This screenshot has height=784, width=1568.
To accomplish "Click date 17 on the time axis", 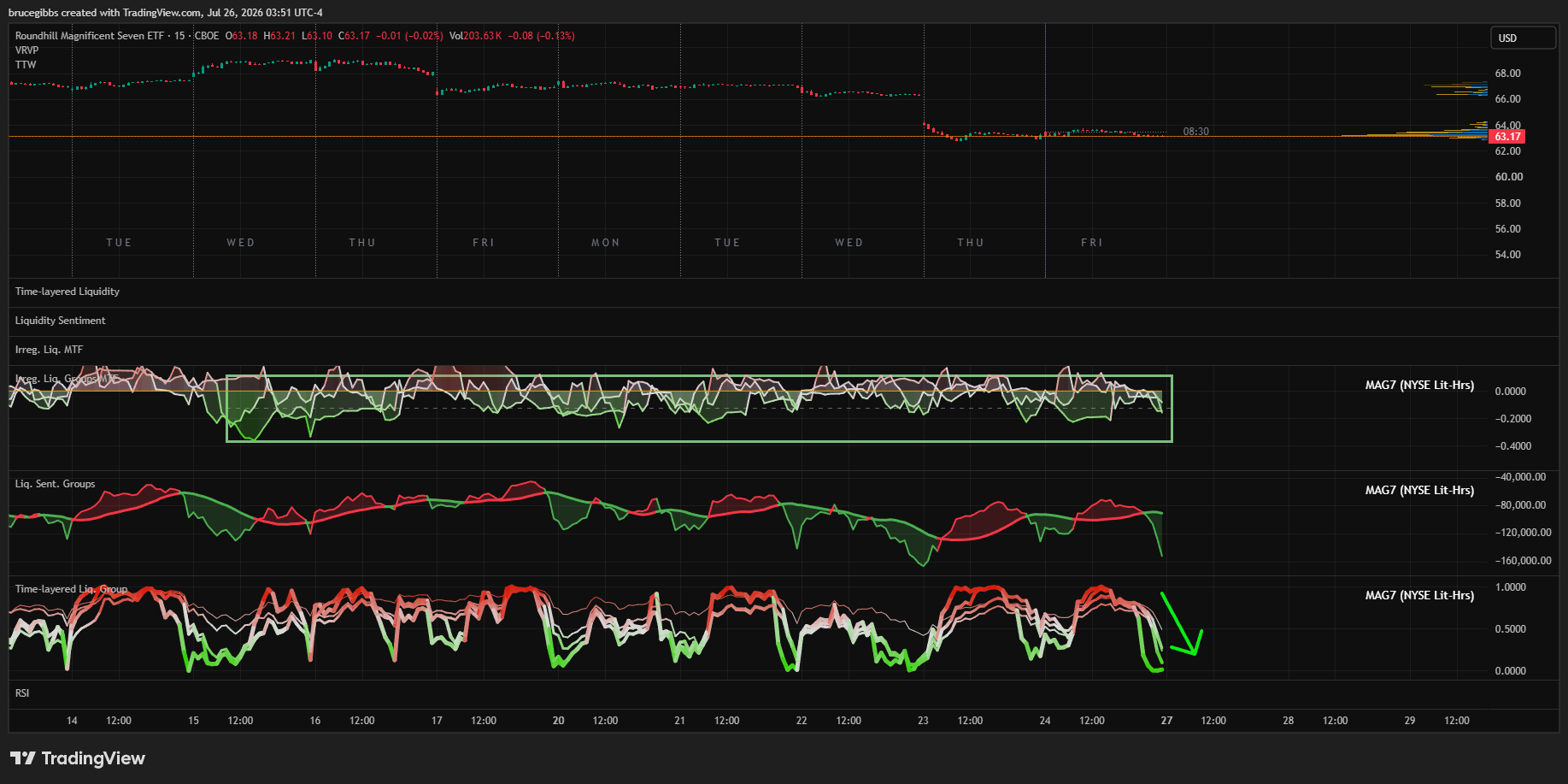I will coord(437,721).
